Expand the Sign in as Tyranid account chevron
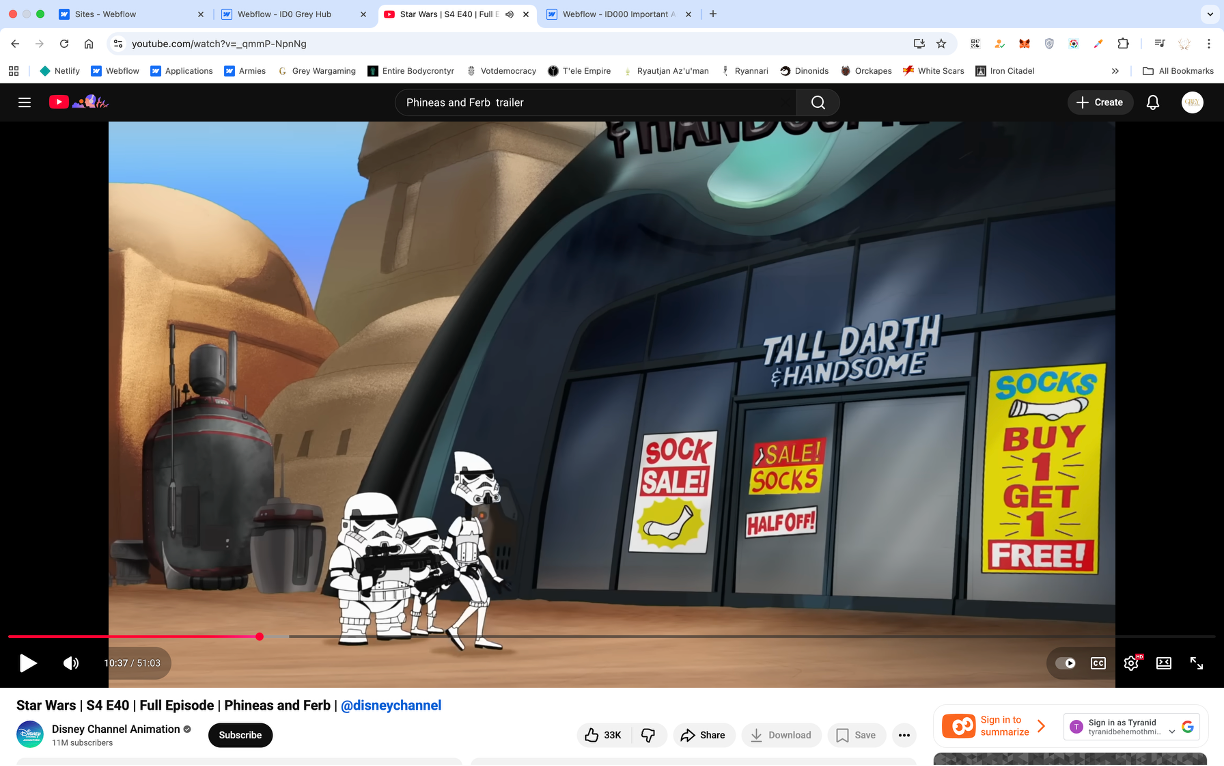Image resolution: width=1224 pixels, height=766 pixels. coord(1172,732)
